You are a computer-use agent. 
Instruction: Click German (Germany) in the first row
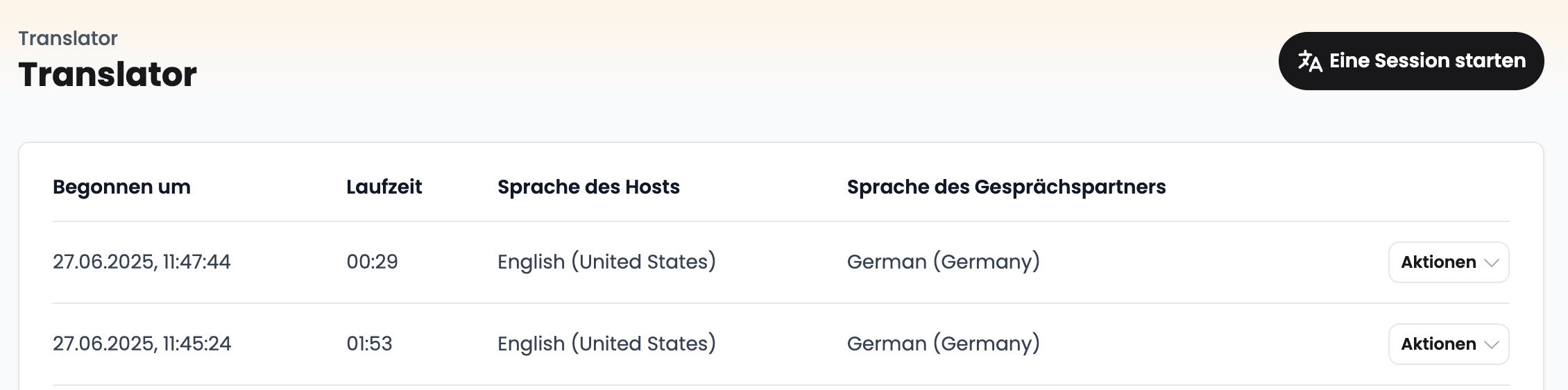coord(944,262)
